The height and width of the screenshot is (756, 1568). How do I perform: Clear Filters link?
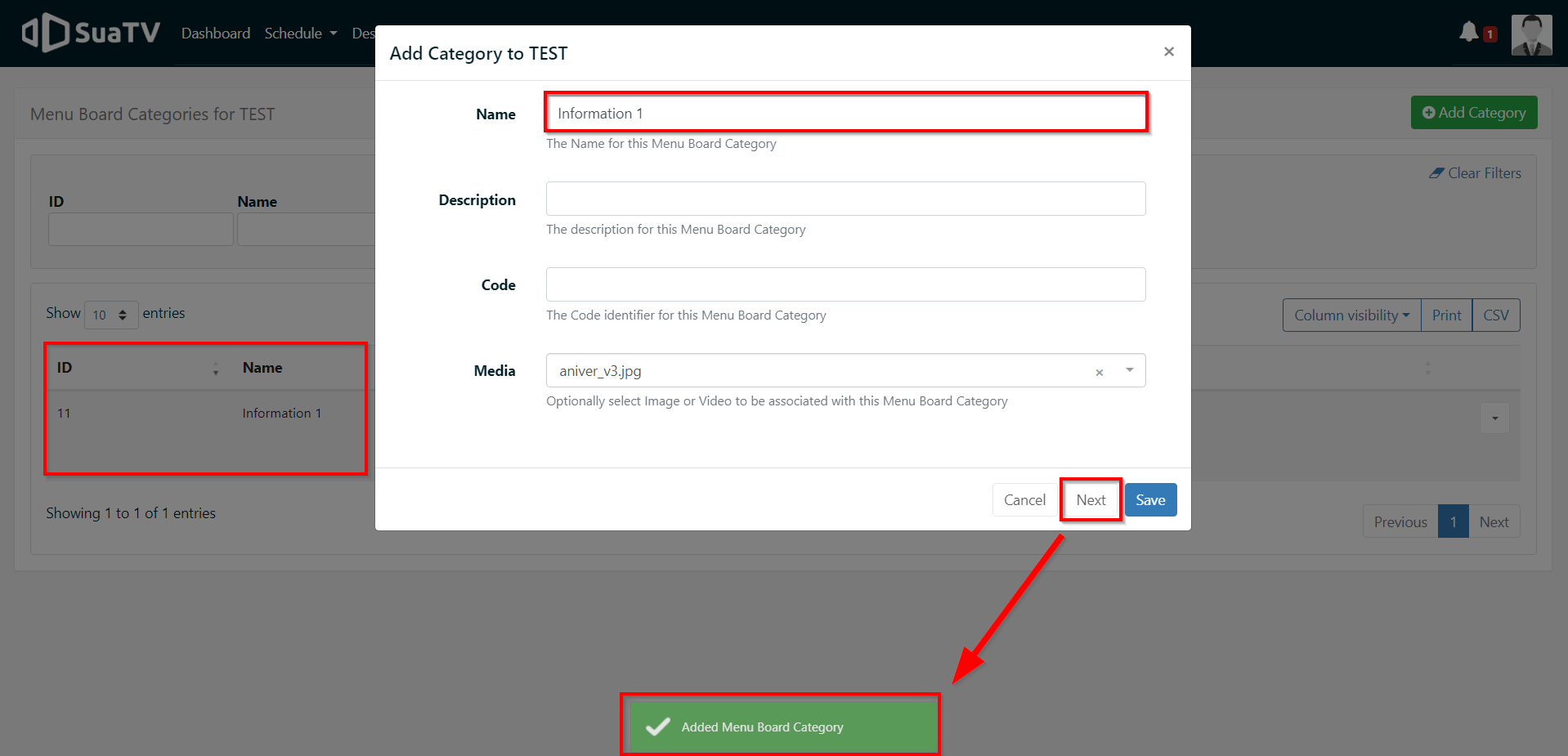click(x=1475, y=173)
